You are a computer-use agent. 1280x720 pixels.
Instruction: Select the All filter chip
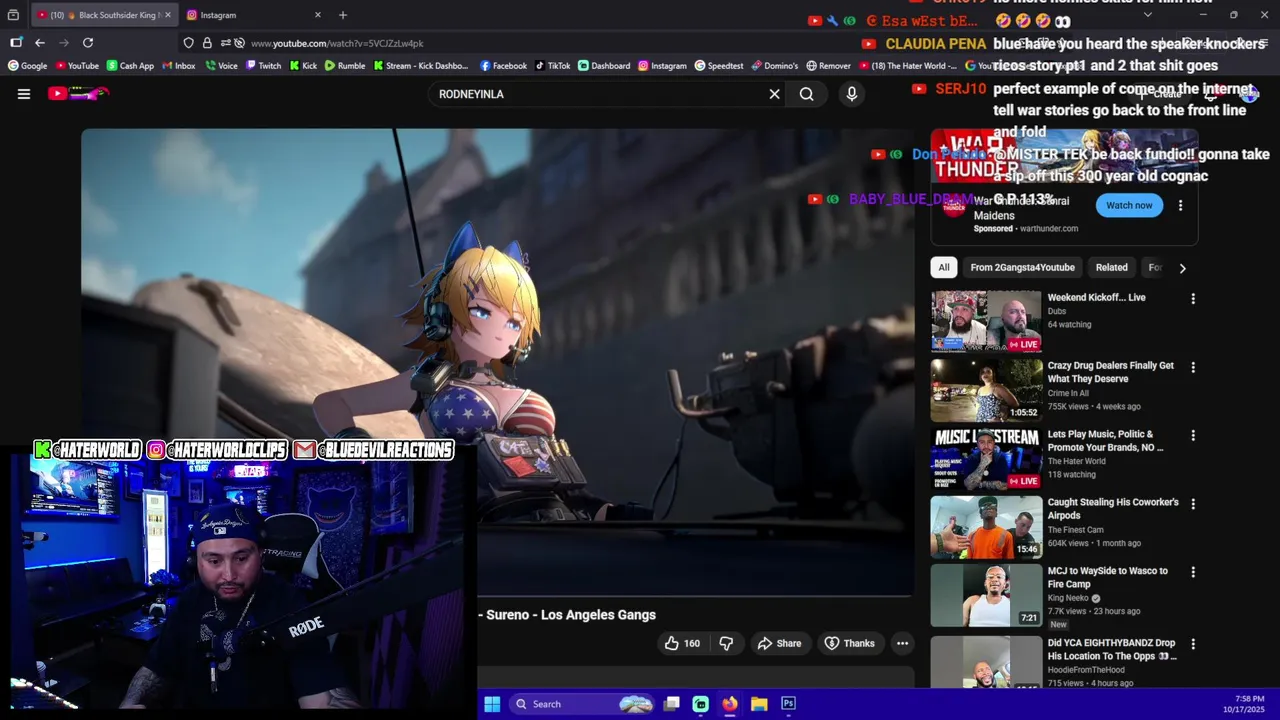[944, 267]
